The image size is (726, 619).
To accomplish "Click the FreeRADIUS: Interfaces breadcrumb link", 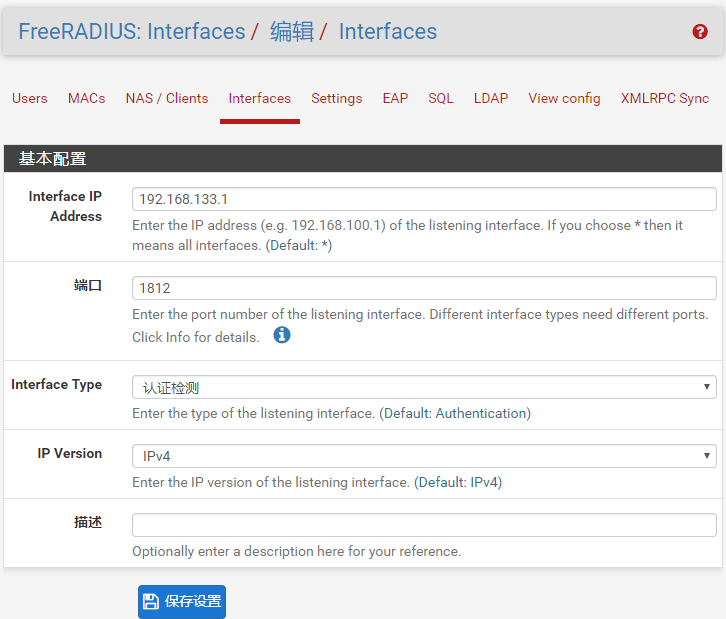I will (132, 32).
